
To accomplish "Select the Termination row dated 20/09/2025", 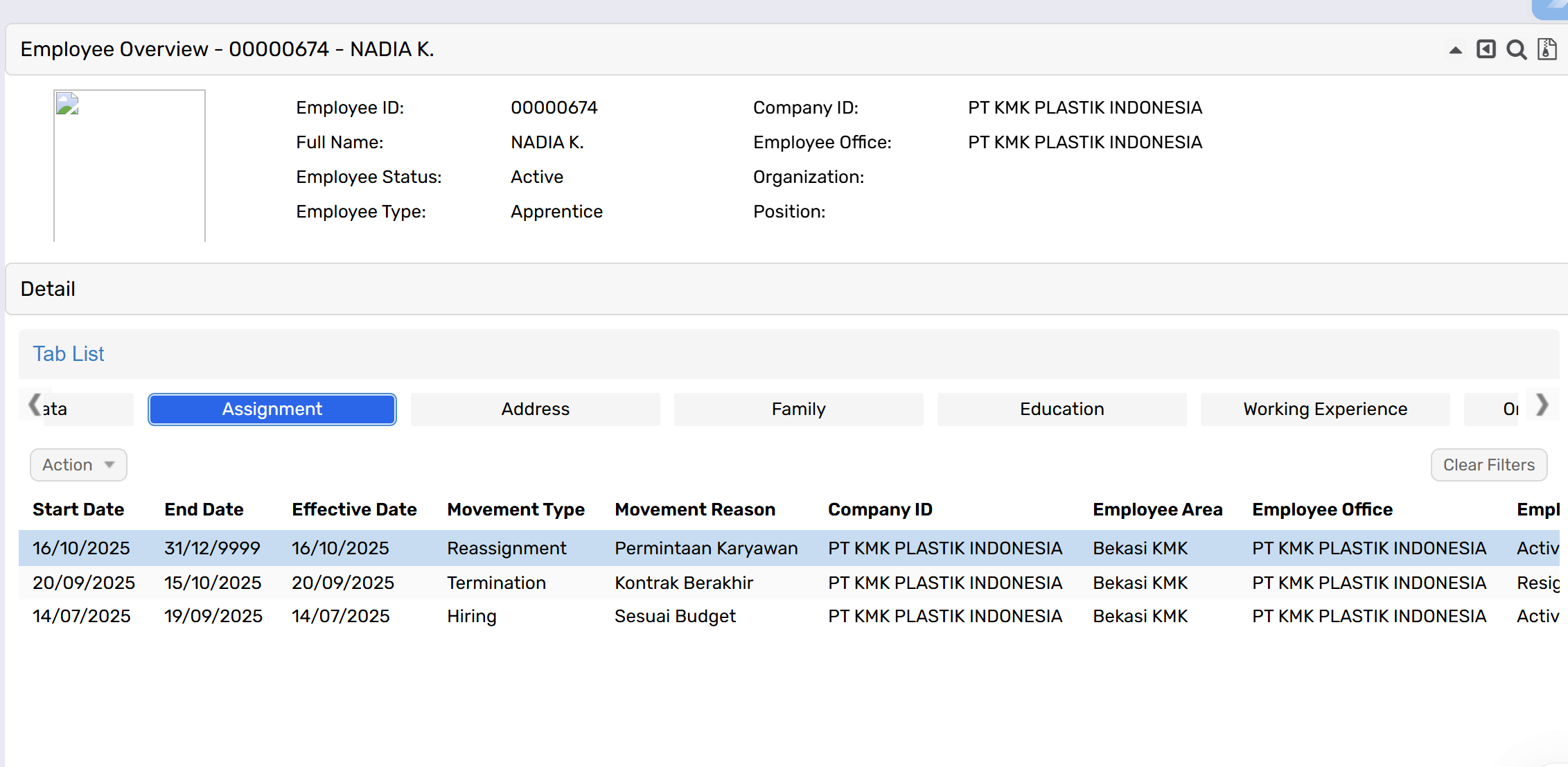I will pyautogui.click(x=496, y=583).
